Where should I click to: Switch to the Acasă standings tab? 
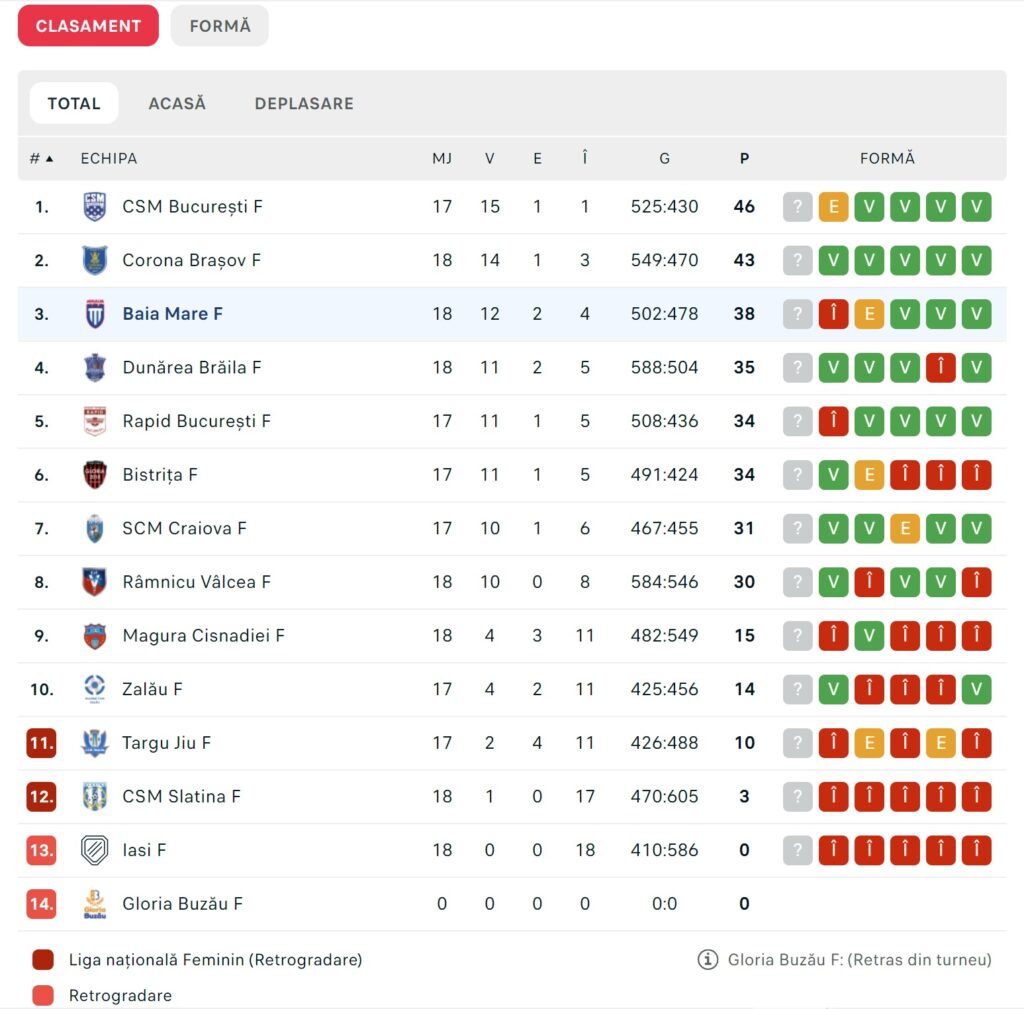pyautogui.click(x=177, y=103)
